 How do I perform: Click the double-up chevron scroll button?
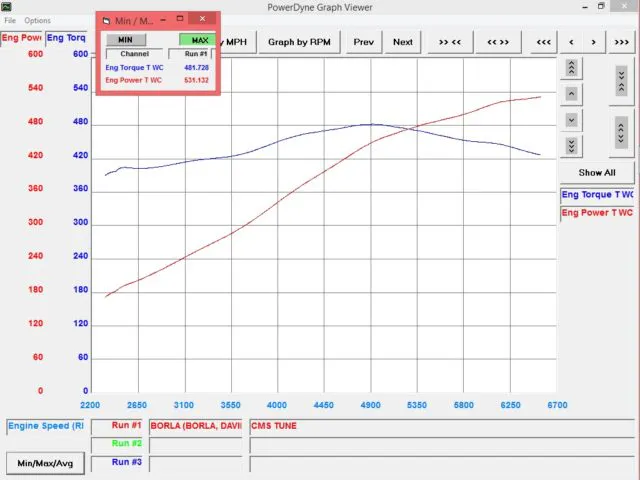click(571, 67)
